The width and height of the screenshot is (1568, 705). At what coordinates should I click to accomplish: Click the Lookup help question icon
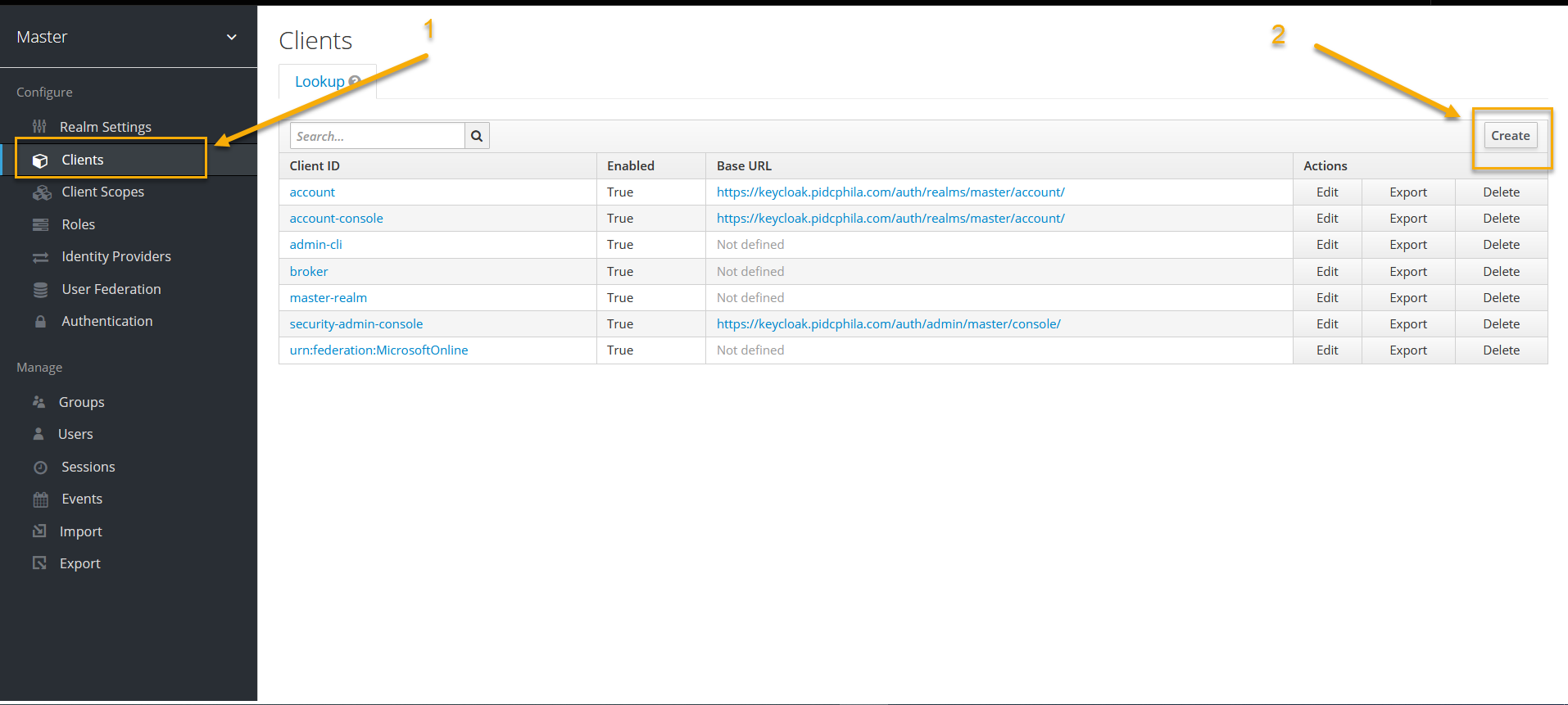point(355,81)
